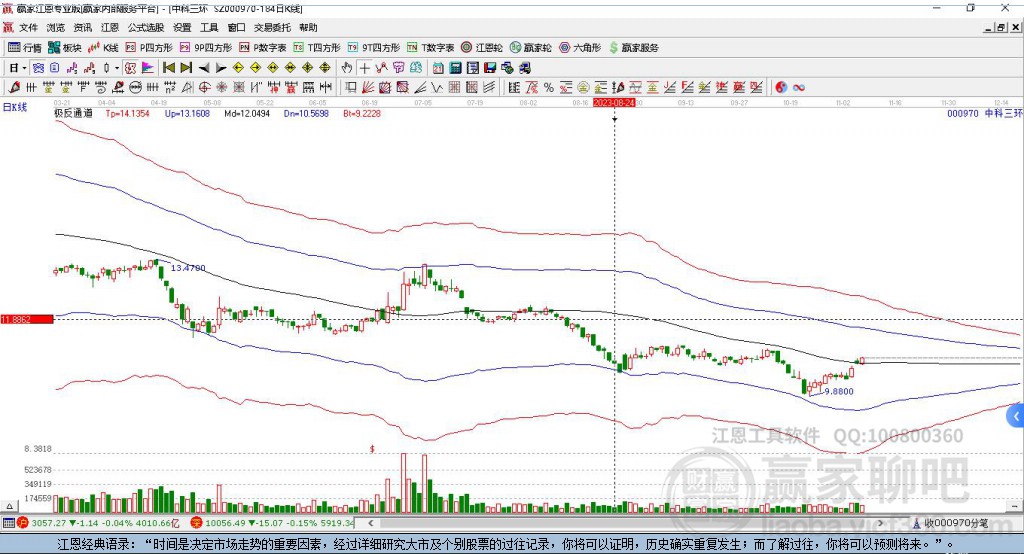Viewport: 1024px width, 554px height.
Task: Click the 000970 stock code label
Action: click(x=963, y=113)
